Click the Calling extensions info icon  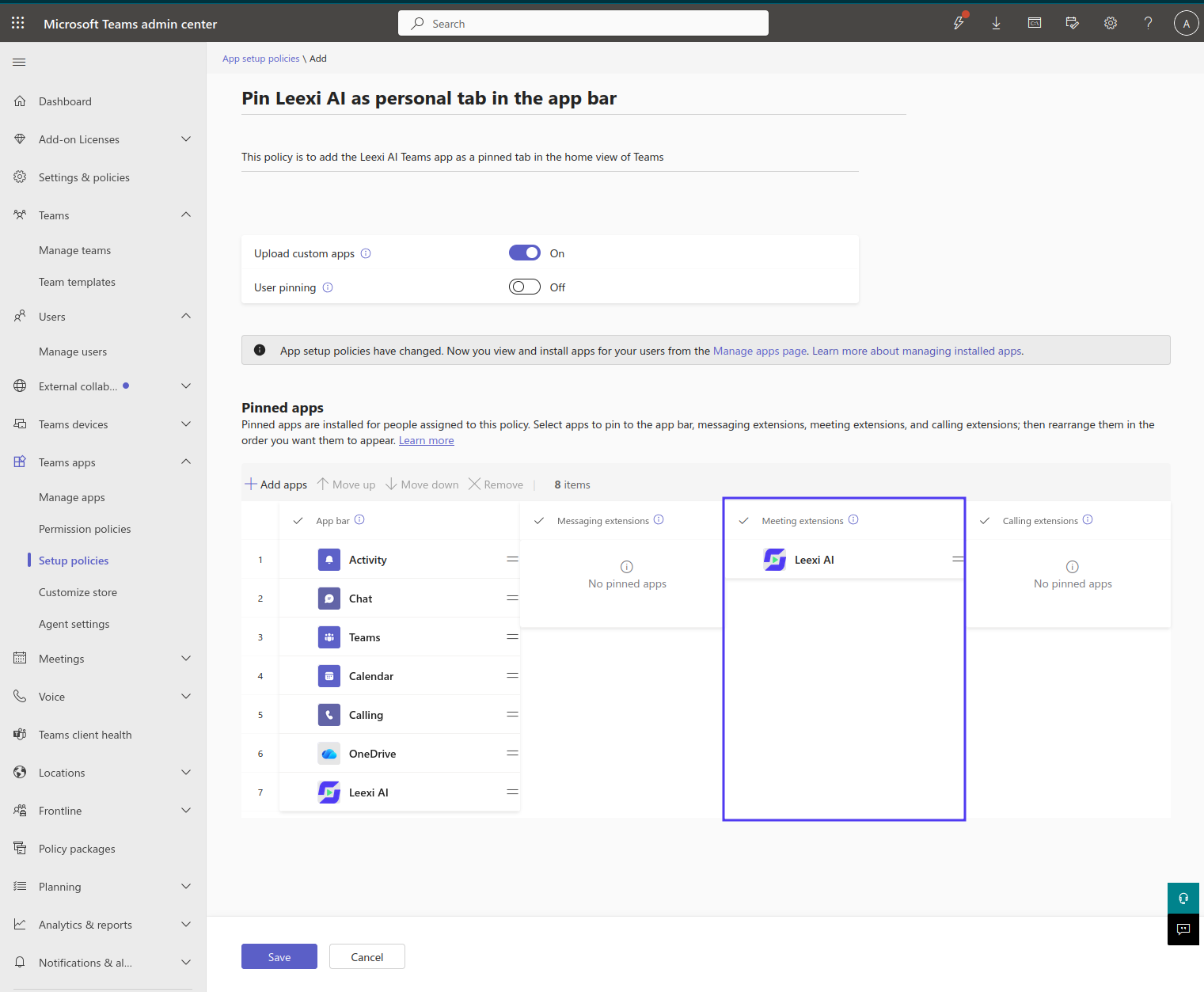1088,519
